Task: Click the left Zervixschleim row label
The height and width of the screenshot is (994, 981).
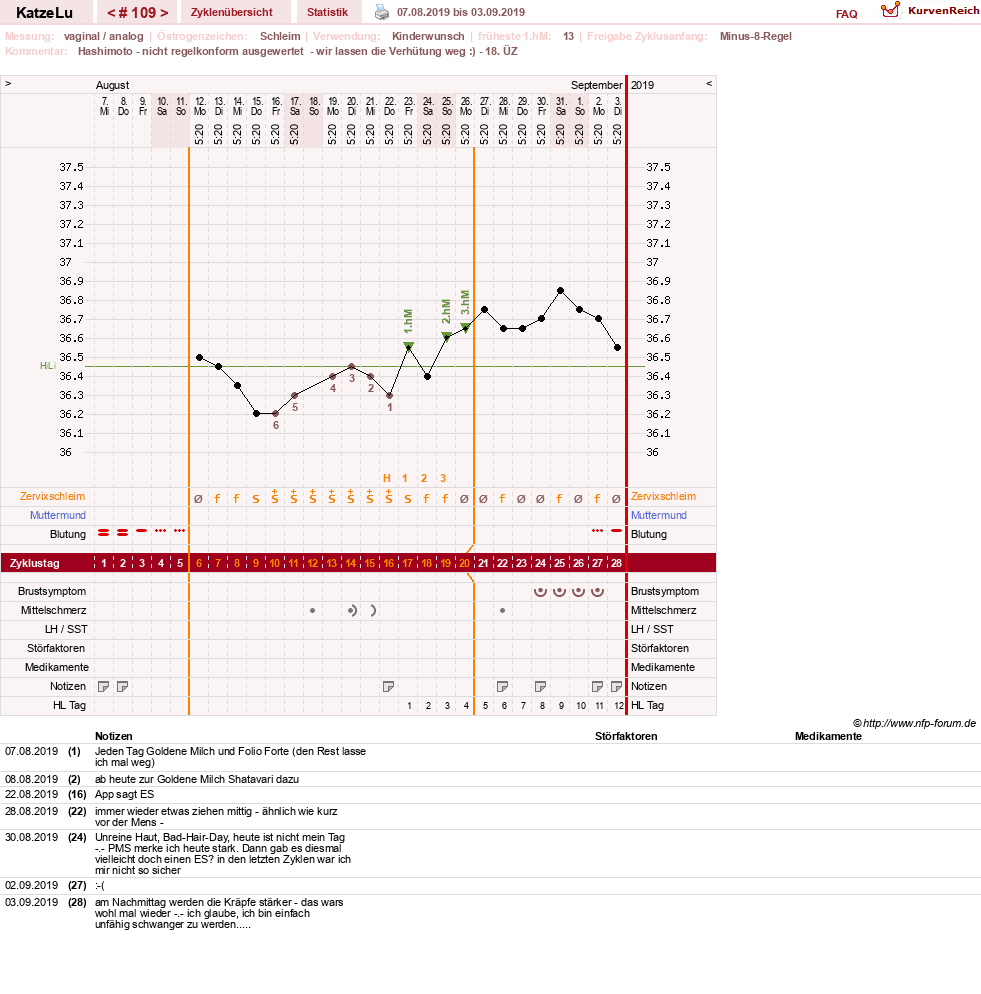Action: point(52,496)
